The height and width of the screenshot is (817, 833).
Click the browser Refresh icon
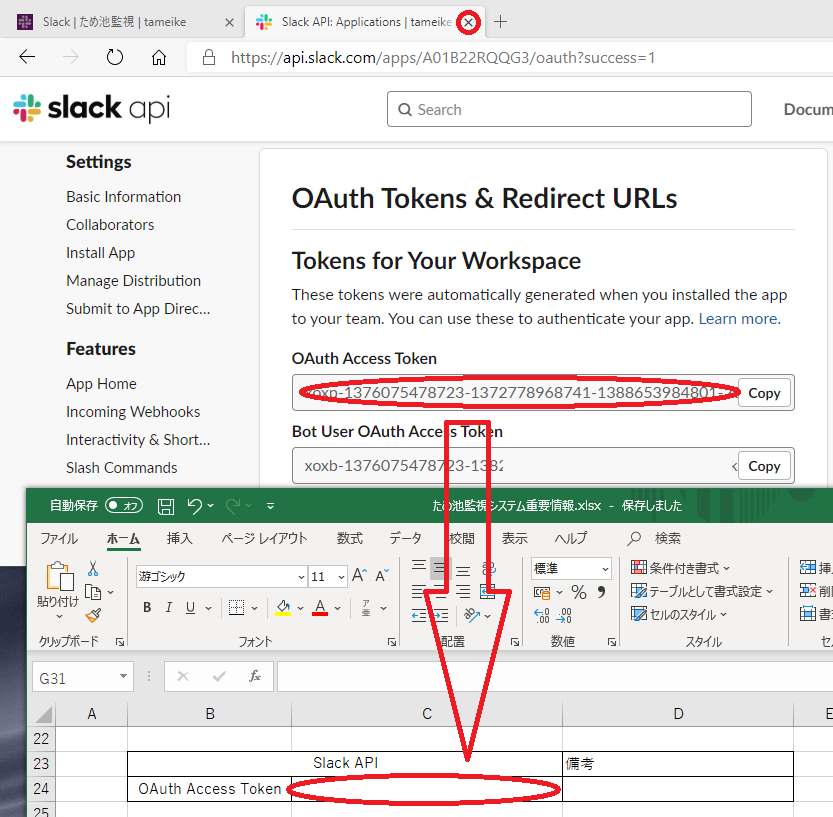(114, 57)
